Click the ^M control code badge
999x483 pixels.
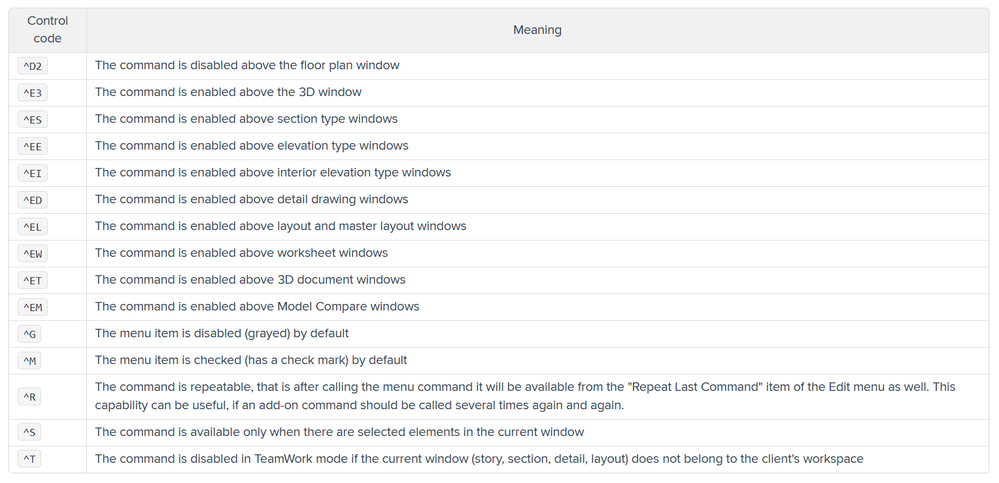coord(30,360)
